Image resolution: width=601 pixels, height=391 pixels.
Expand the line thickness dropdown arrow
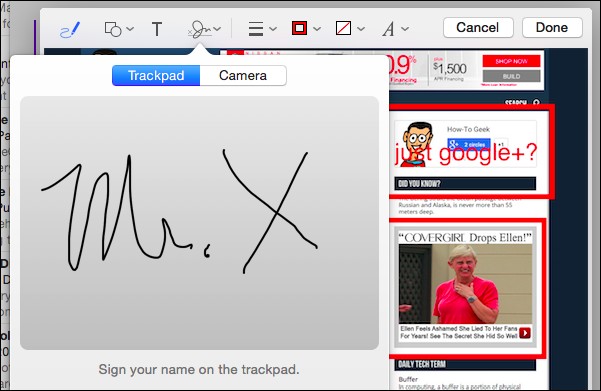click(273, 29)
